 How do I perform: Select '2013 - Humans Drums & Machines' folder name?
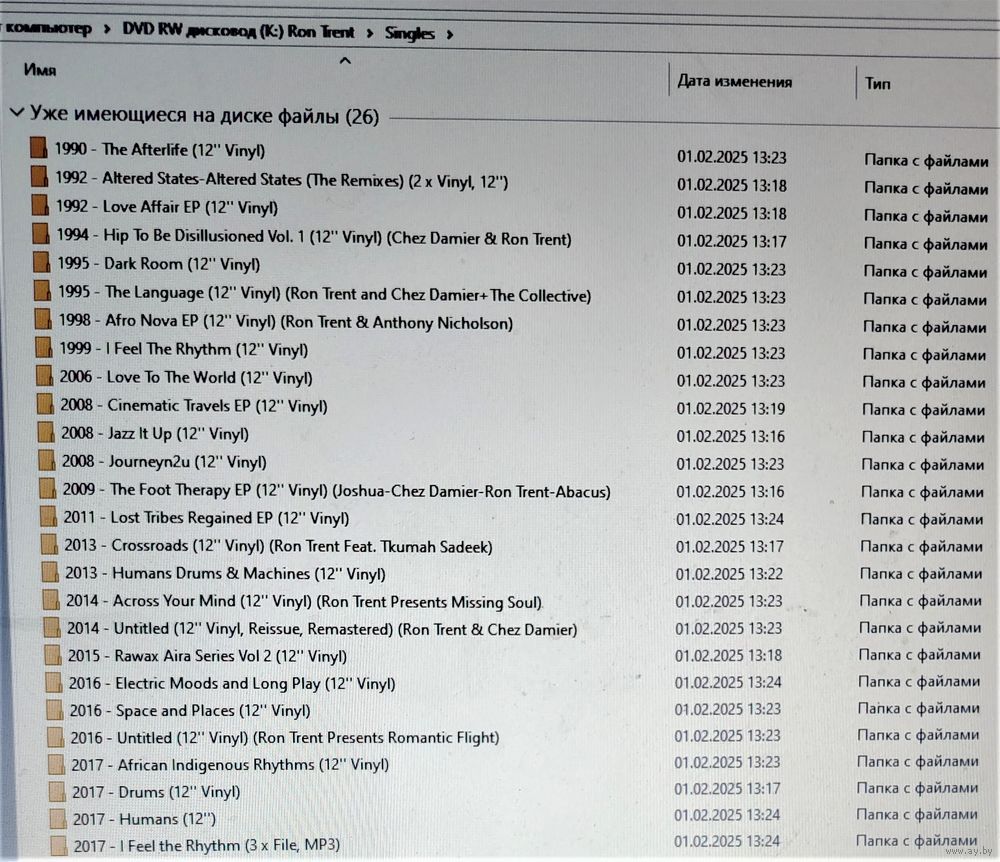(x=225, y=573)
